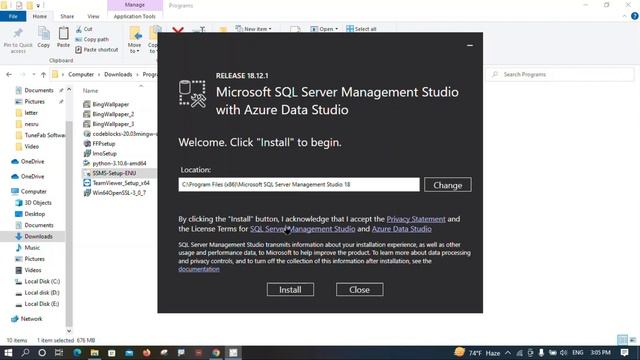Select the Win64OpenSSL-3_0_7 file
The image size is (640, 360).
[115, 192]
